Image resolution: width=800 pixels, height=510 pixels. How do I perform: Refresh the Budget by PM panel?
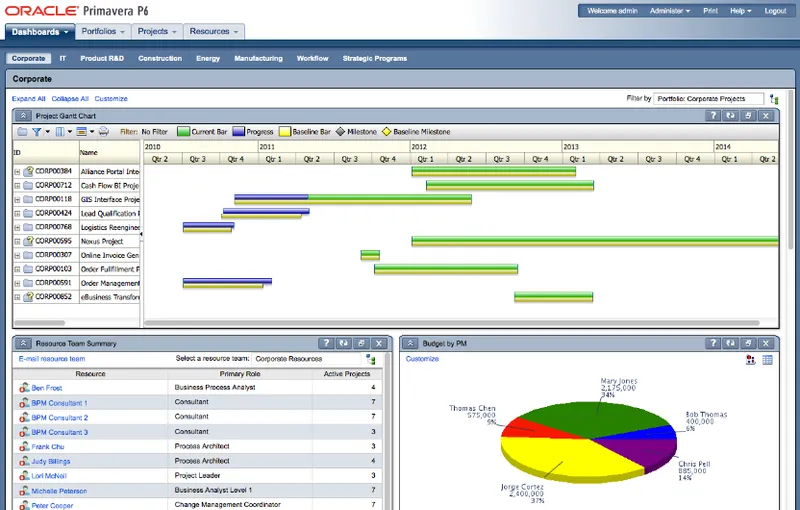tap(731, 343)
